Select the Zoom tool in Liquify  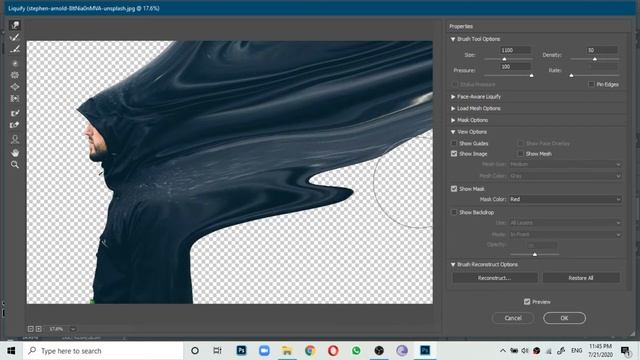[x=15, y=165]
